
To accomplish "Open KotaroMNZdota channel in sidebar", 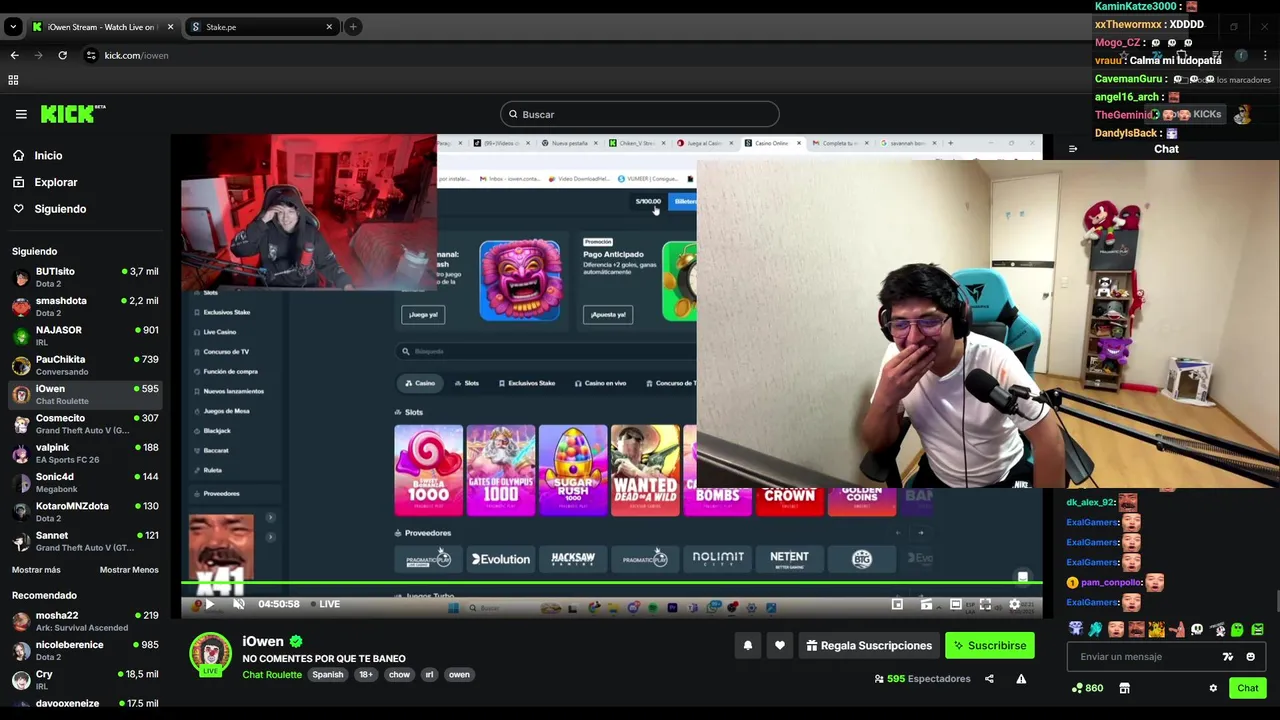I will pyautogui.click(x=85, y=511).
